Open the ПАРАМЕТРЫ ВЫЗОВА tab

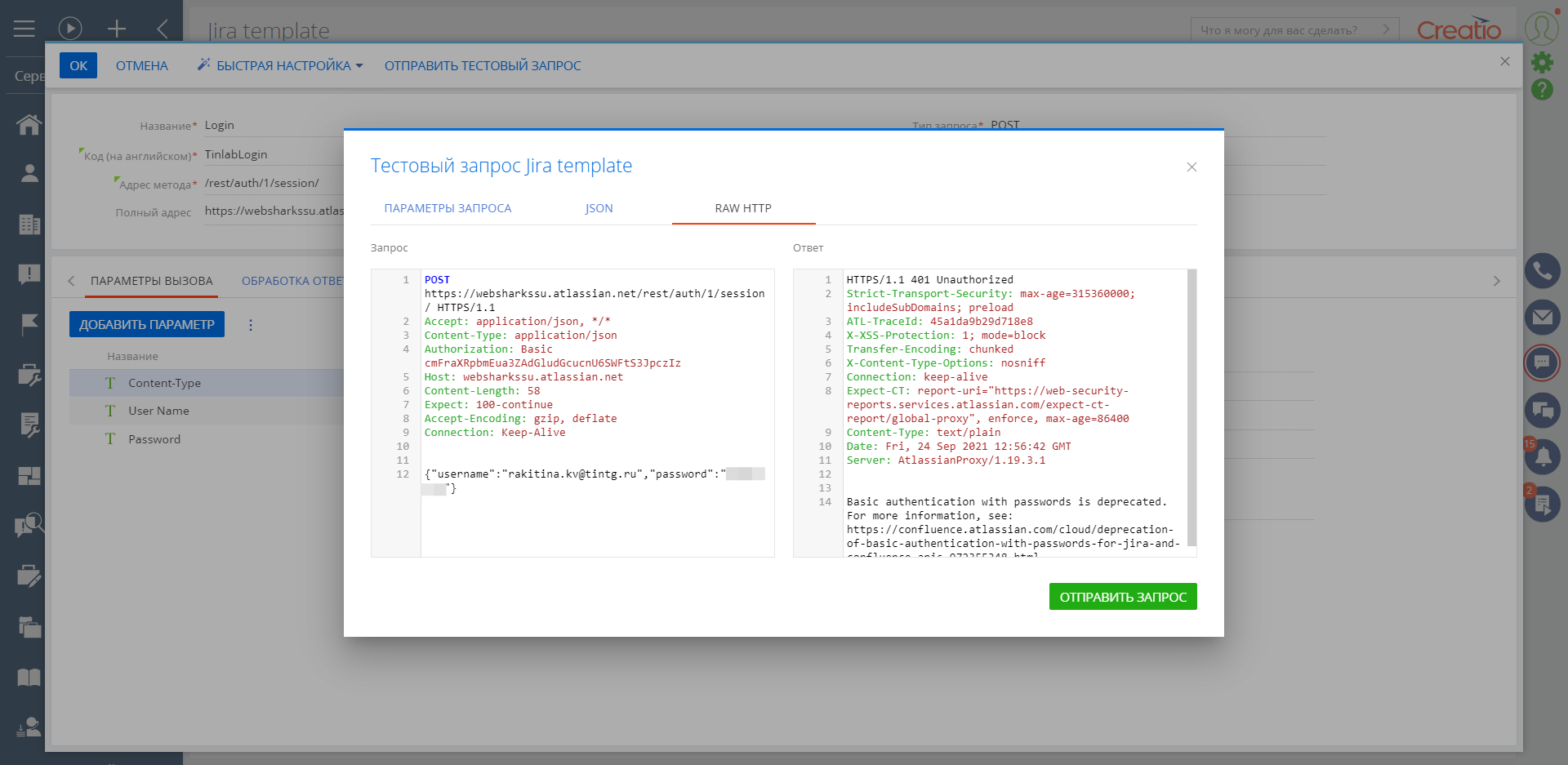coord(152,281)
